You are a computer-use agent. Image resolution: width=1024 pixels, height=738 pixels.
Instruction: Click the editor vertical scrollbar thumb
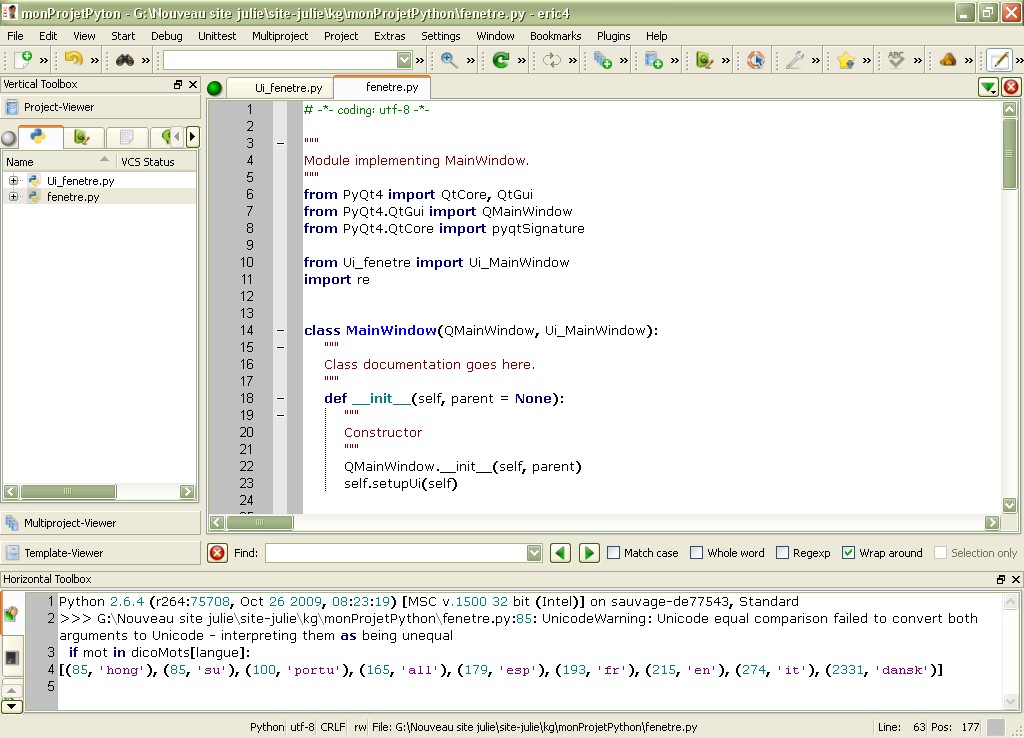[1009, 153]
